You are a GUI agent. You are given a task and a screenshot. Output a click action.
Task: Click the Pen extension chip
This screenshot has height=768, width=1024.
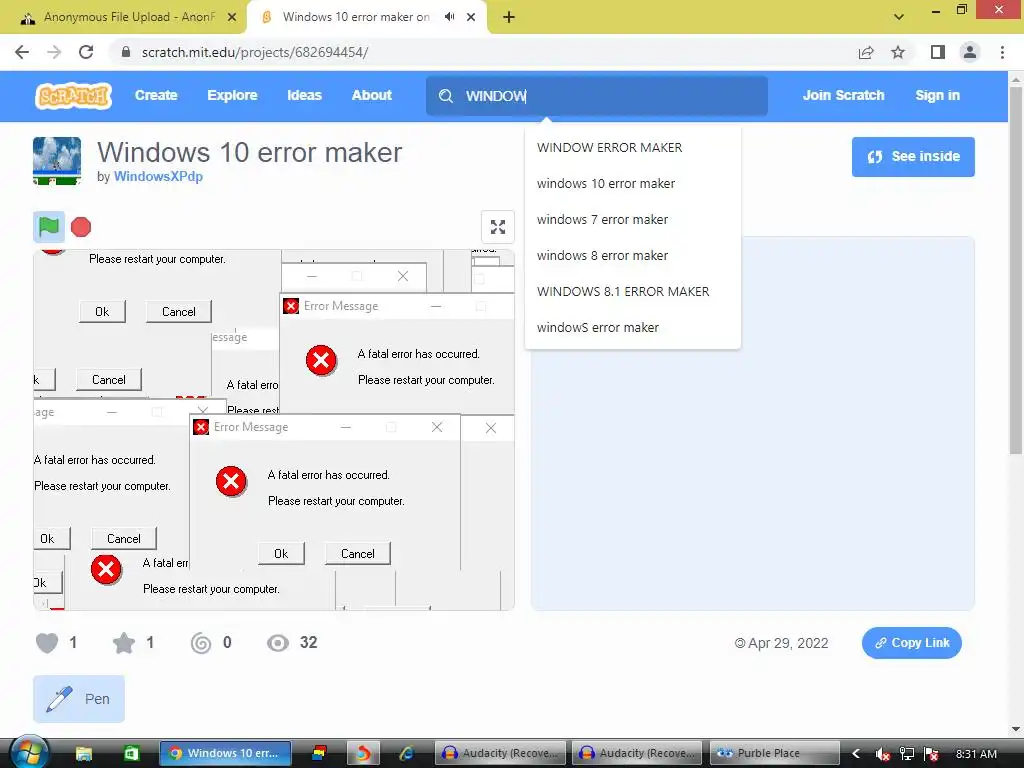[x=79, y=699]
